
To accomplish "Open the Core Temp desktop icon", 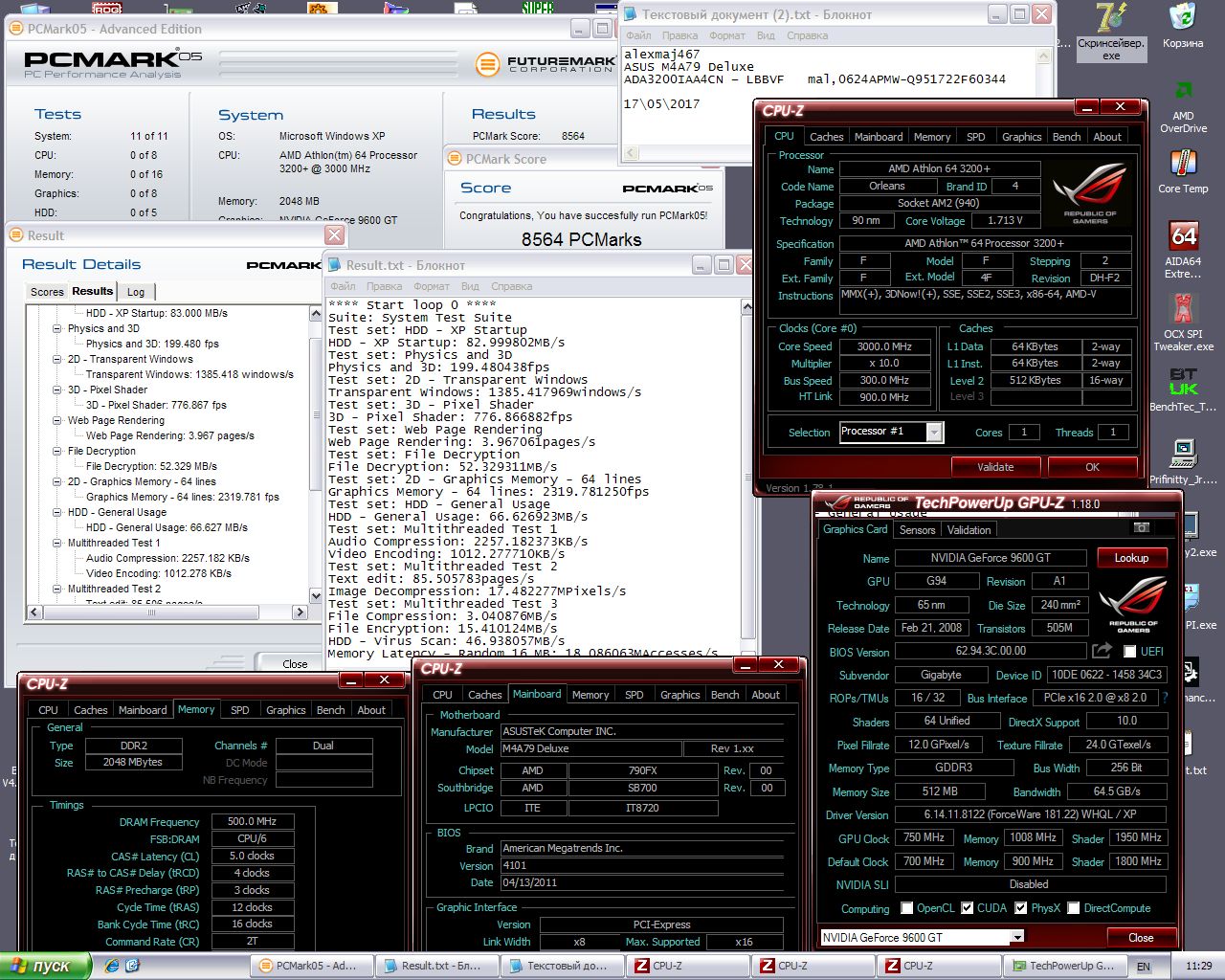I will pyautogui.click(x=1183, y=164).
